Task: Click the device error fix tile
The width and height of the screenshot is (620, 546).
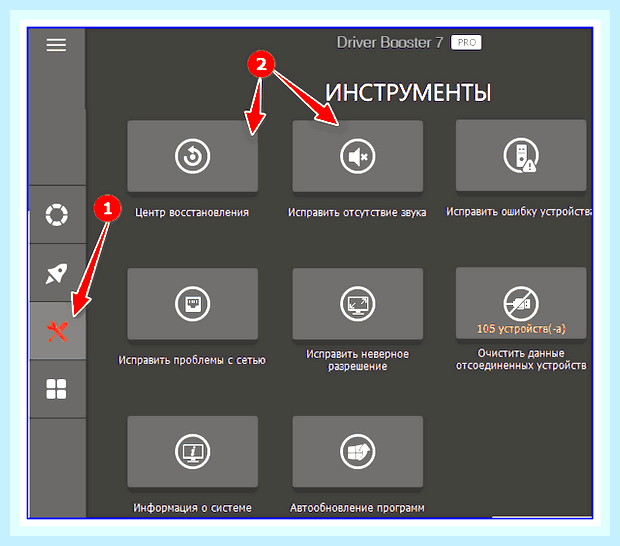Action: [521, 156]
